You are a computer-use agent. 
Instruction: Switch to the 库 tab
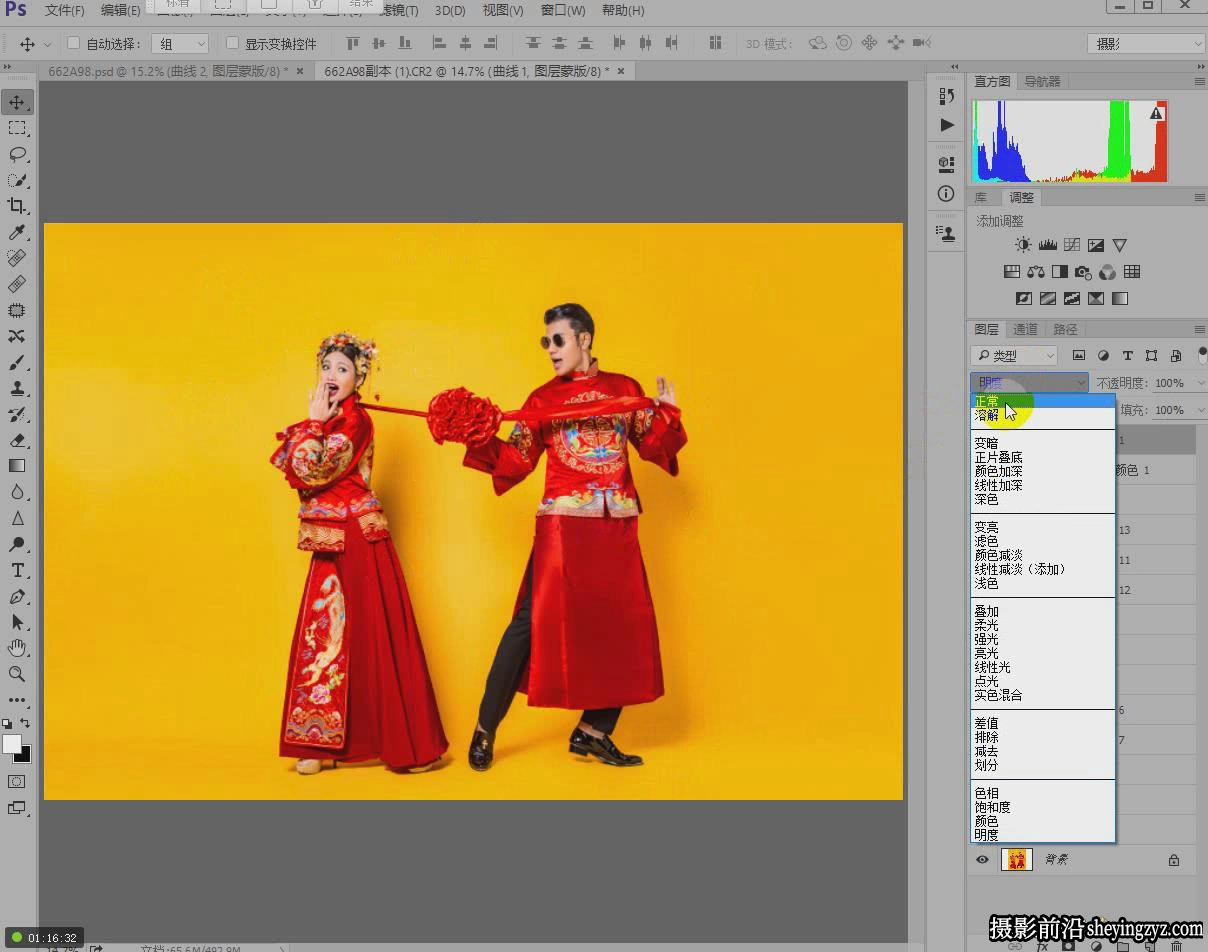point(981,198)
